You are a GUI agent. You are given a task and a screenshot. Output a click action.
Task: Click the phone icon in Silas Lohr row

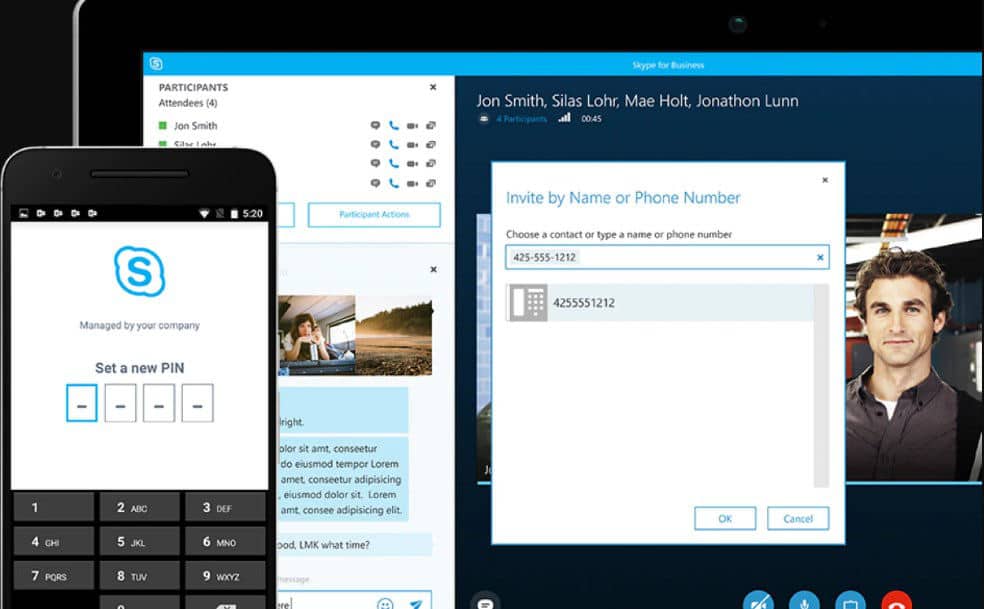[393, 144]
